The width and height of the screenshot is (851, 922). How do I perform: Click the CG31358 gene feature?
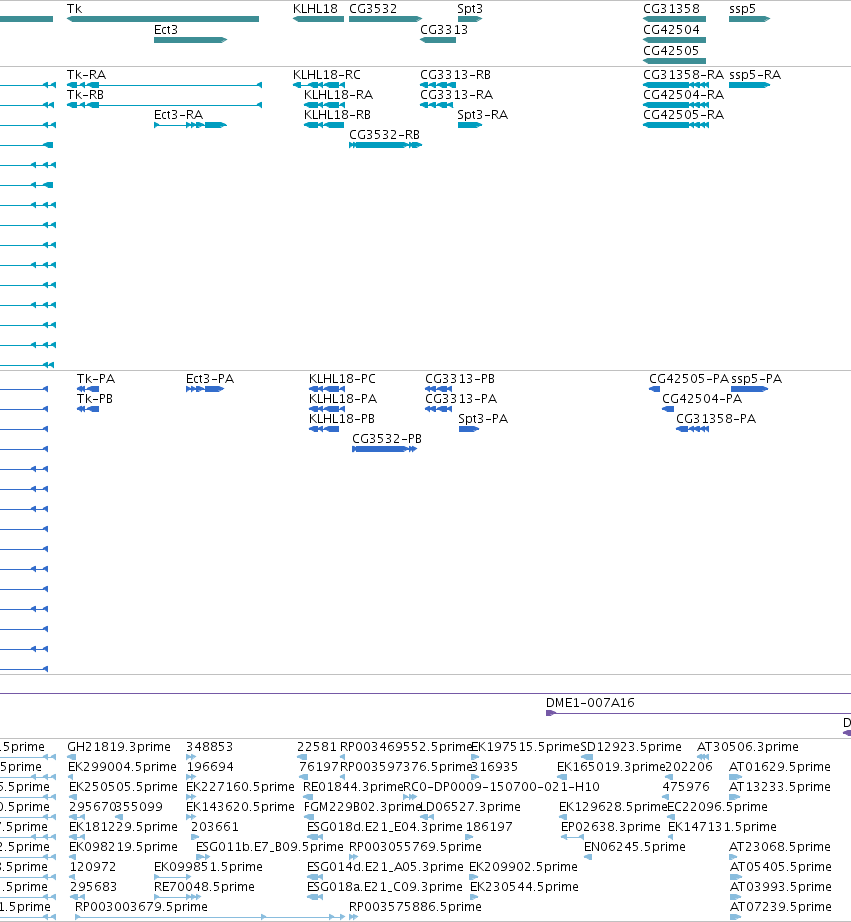(x=675, y=19)
